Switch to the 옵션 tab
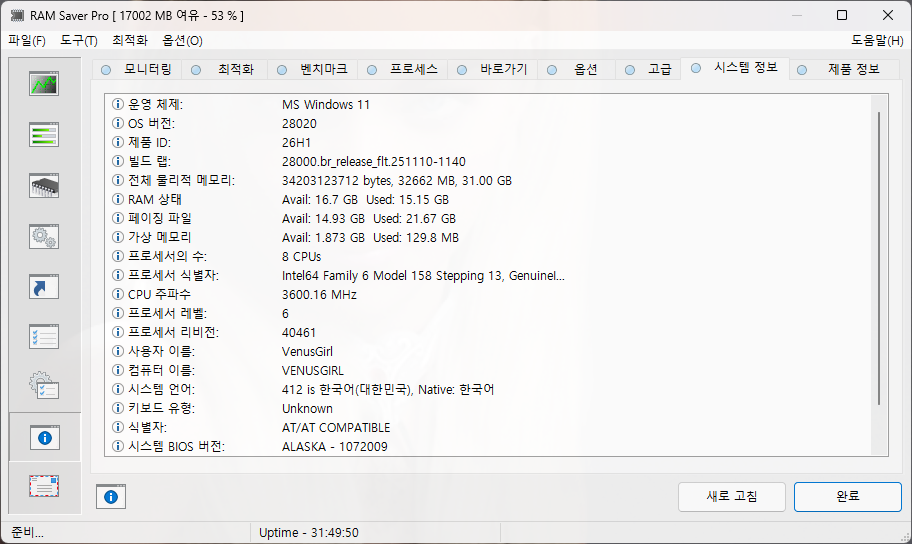The width and height of the screenshot is (912, 544). [576, 69]
